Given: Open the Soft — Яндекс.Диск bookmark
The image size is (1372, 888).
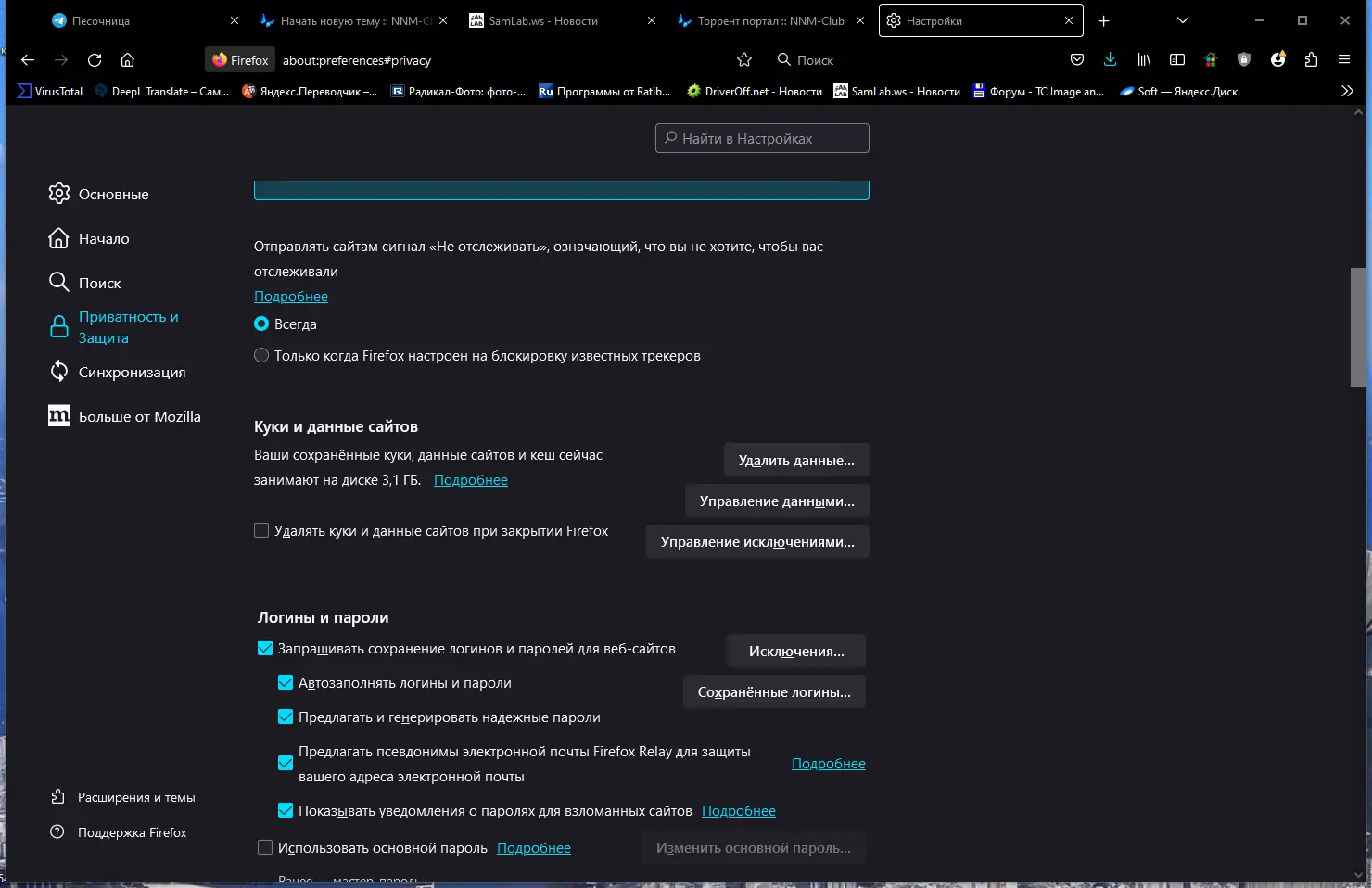Looking at the screenshot, I should [1178, 92].
